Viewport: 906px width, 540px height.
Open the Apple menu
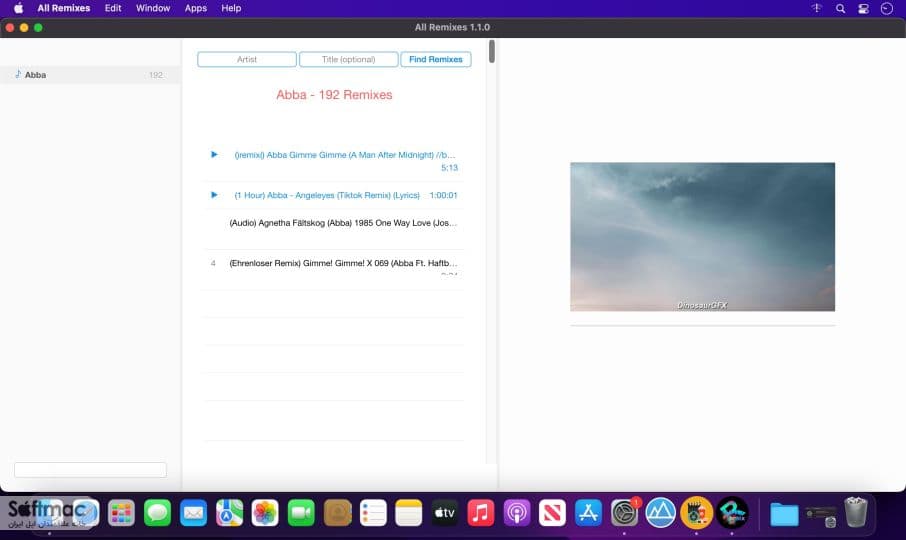18,8
